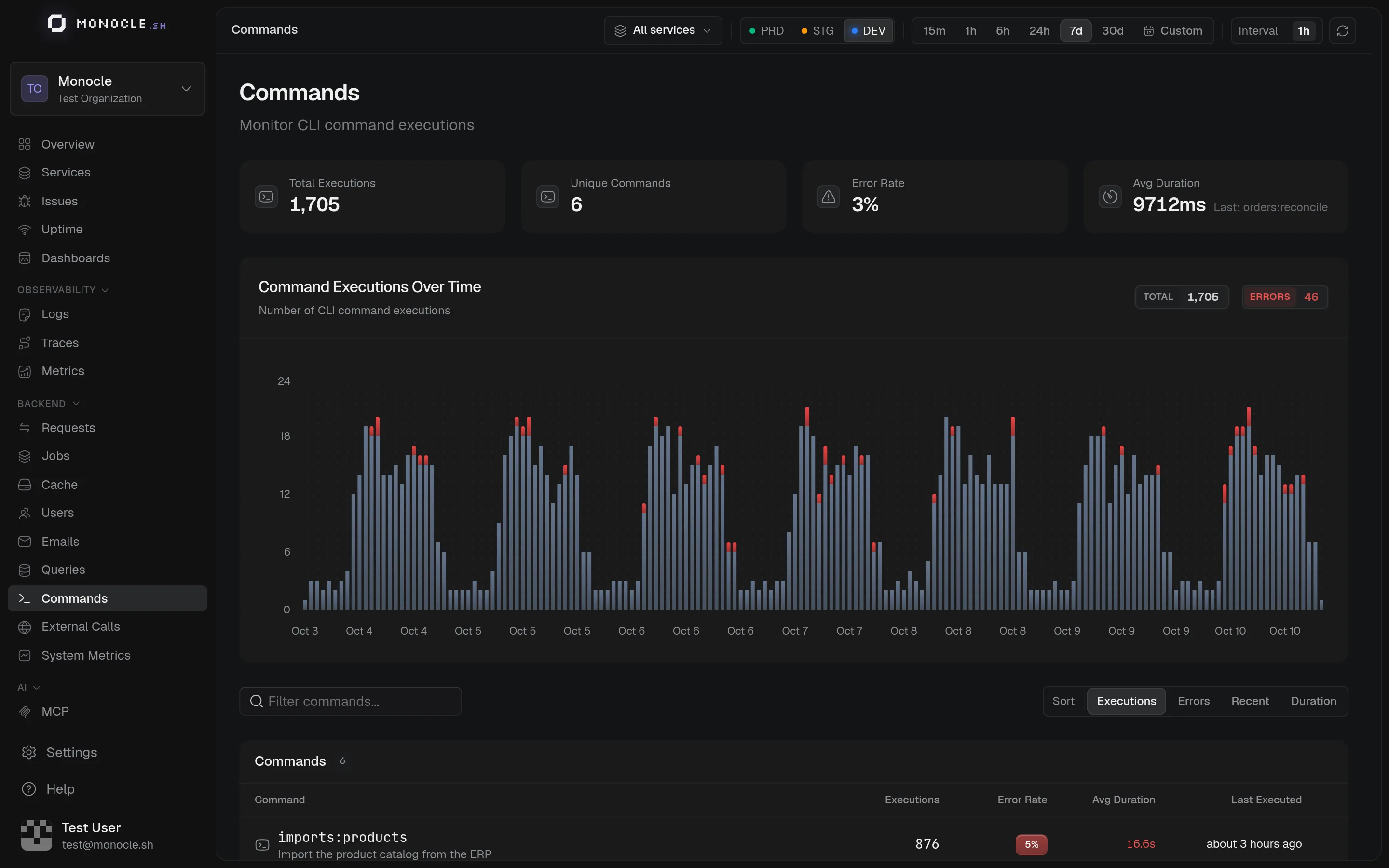Expand the Monocle organization switcher
Viewport: 1389px width, 868px height.
coord(108,89)
